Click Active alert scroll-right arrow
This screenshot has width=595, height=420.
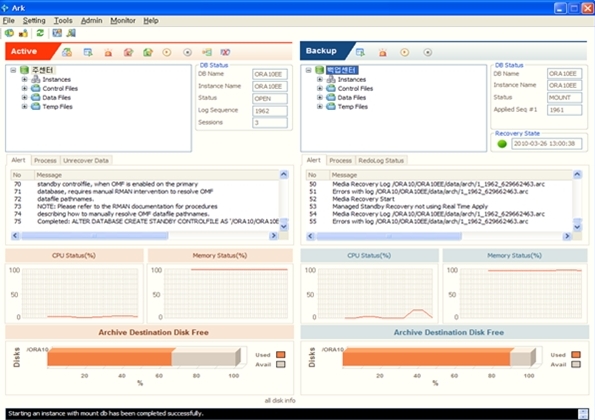[273, 236]
